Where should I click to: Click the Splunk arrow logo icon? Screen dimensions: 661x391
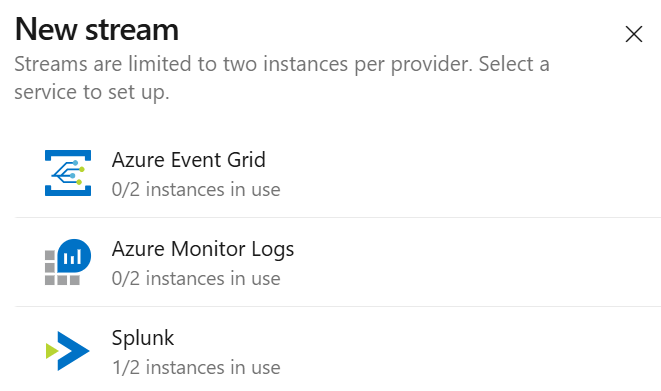pos(67,351)
